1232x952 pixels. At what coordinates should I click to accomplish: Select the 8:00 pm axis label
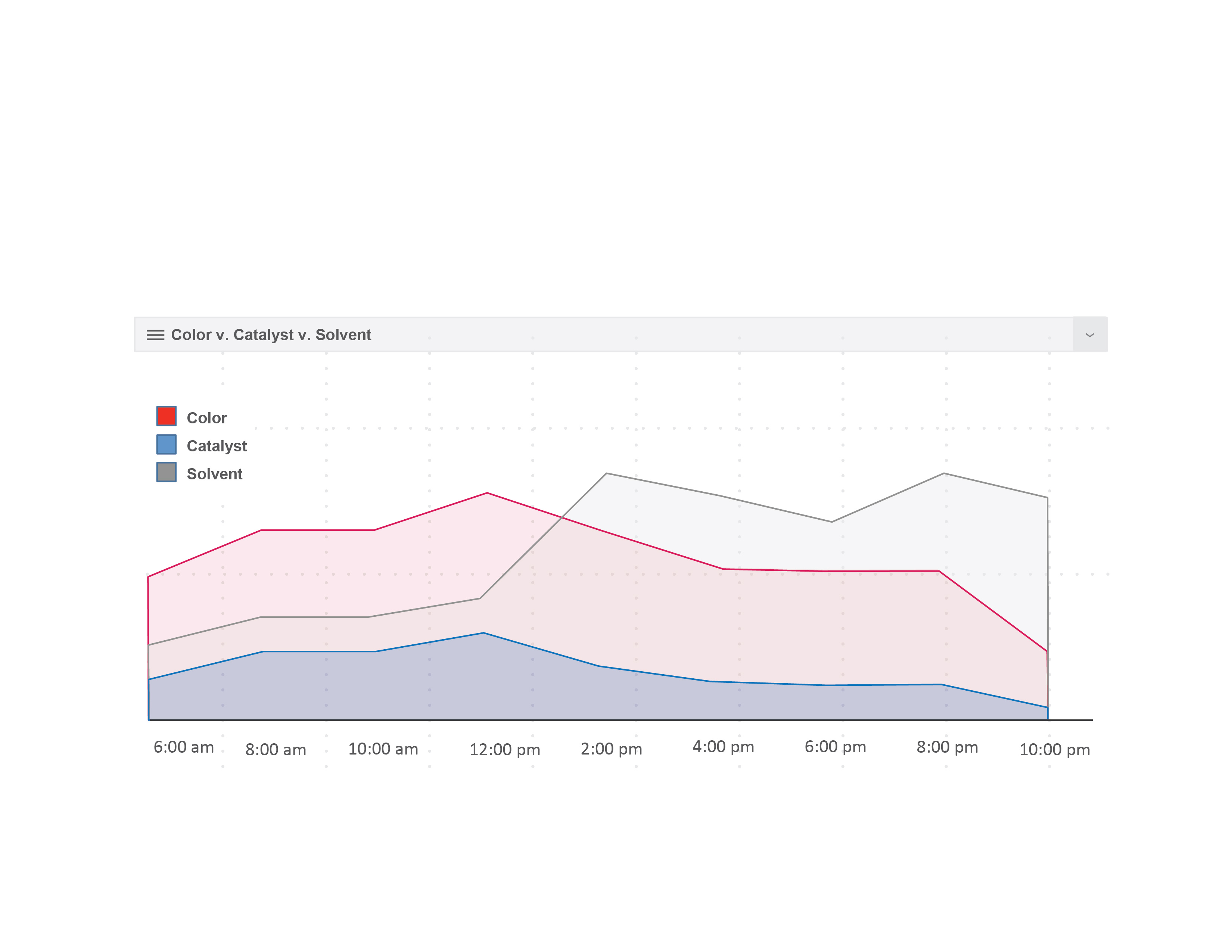[947, 747]
